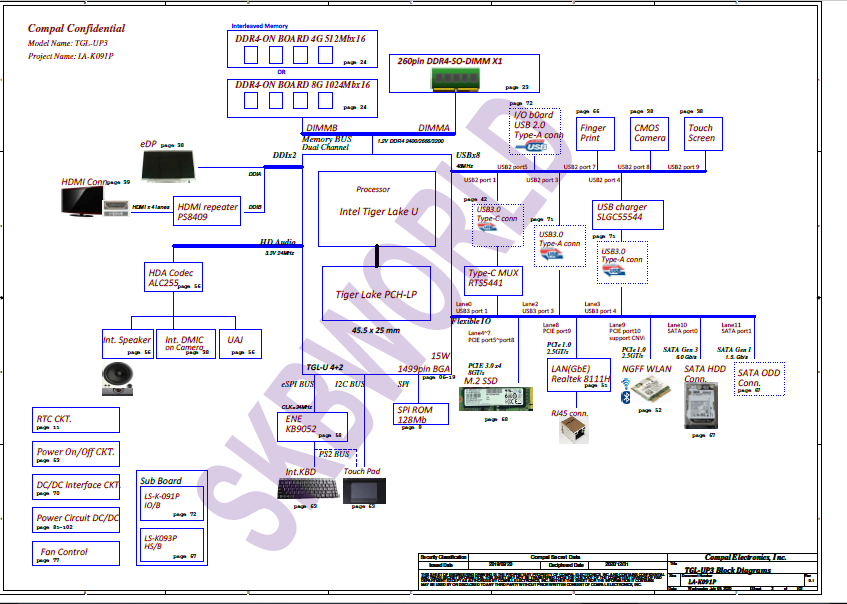Click the Touch Screen box
The width and height of the screenshot is (847, 604).
[703, 134]
